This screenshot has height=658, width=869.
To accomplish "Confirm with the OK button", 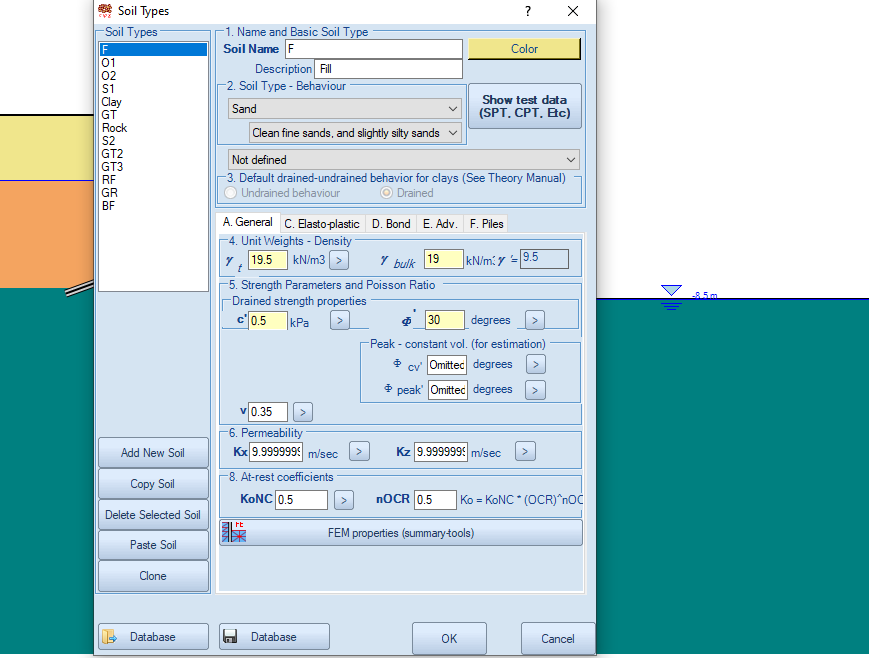I will click(449, 639).
